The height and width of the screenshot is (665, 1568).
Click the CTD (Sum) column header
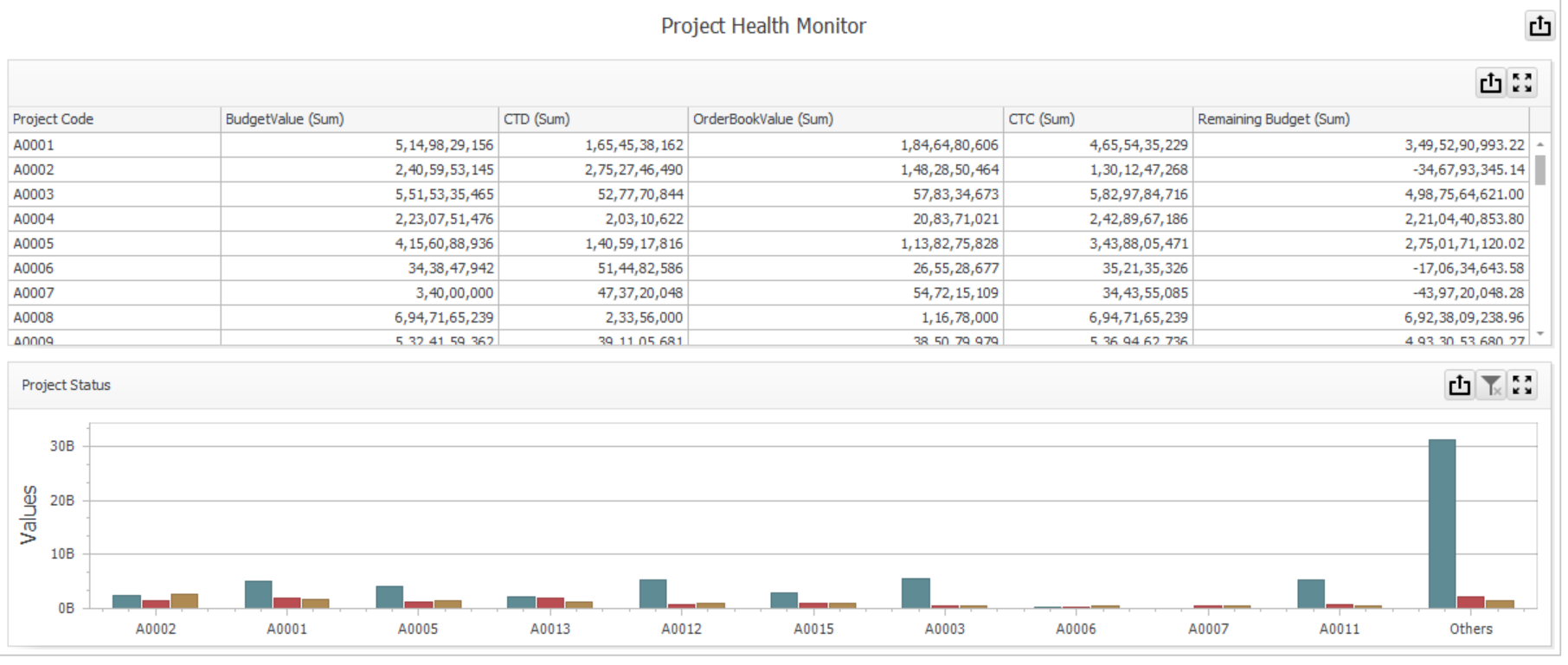[x=592, y=119]
